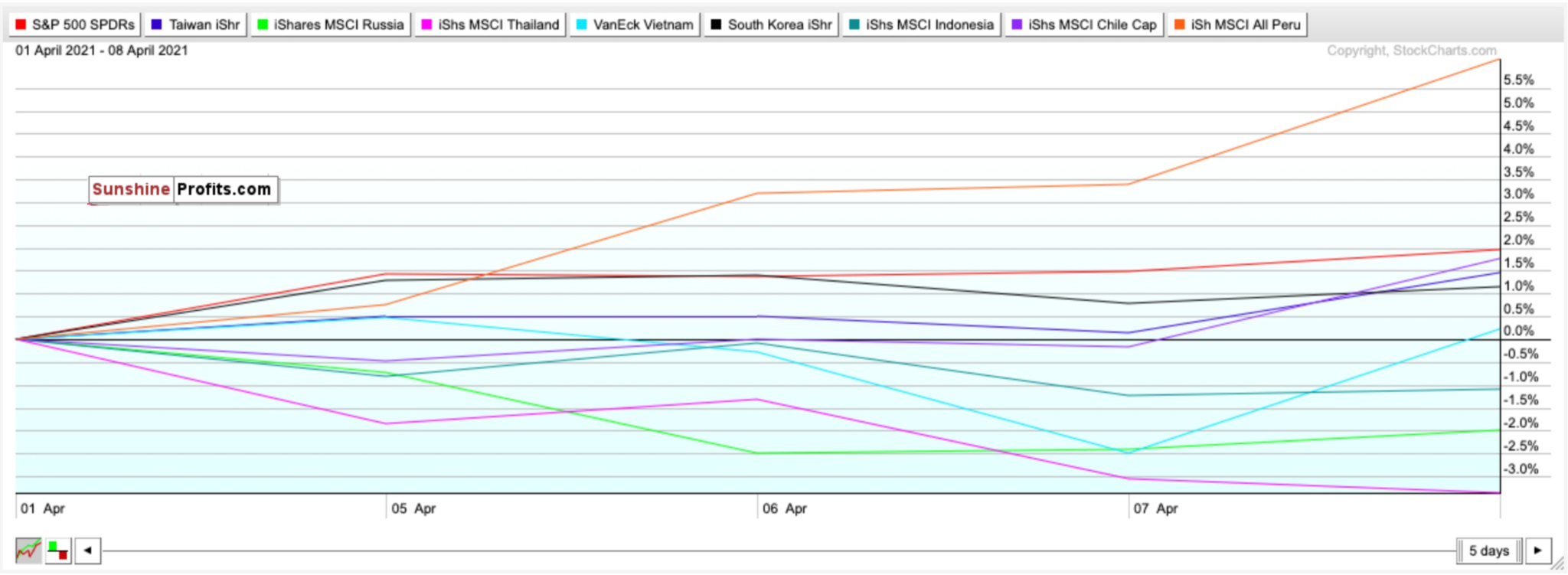Image resolution: width=1568 pixels, height=575 pixels.
Task: Select histogram bar chart mode icon
Action: pos(58,550)
